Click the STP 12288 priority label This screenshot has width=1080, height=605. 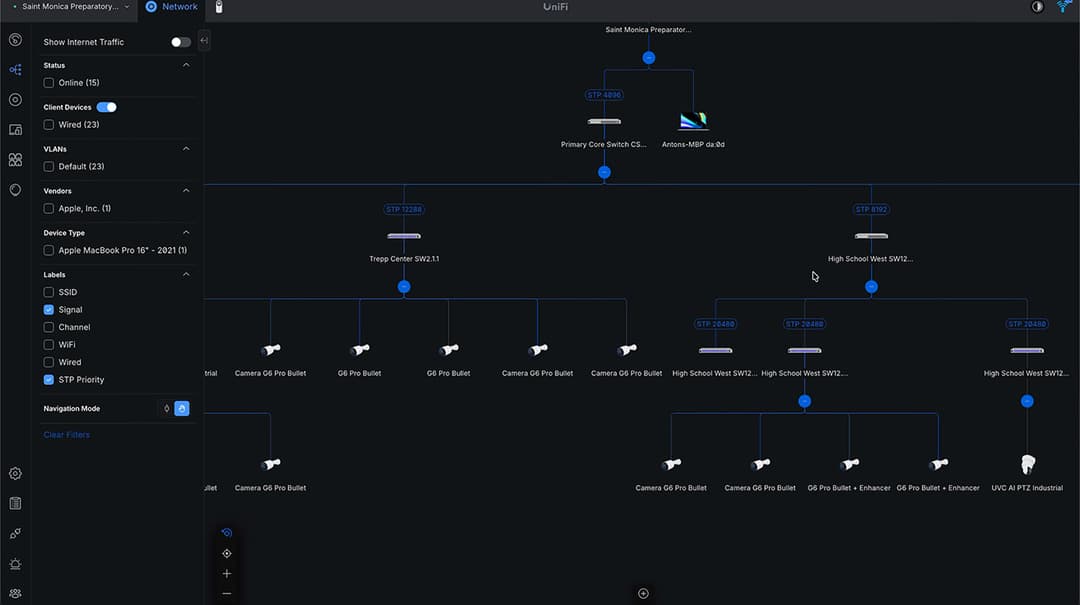404,209
